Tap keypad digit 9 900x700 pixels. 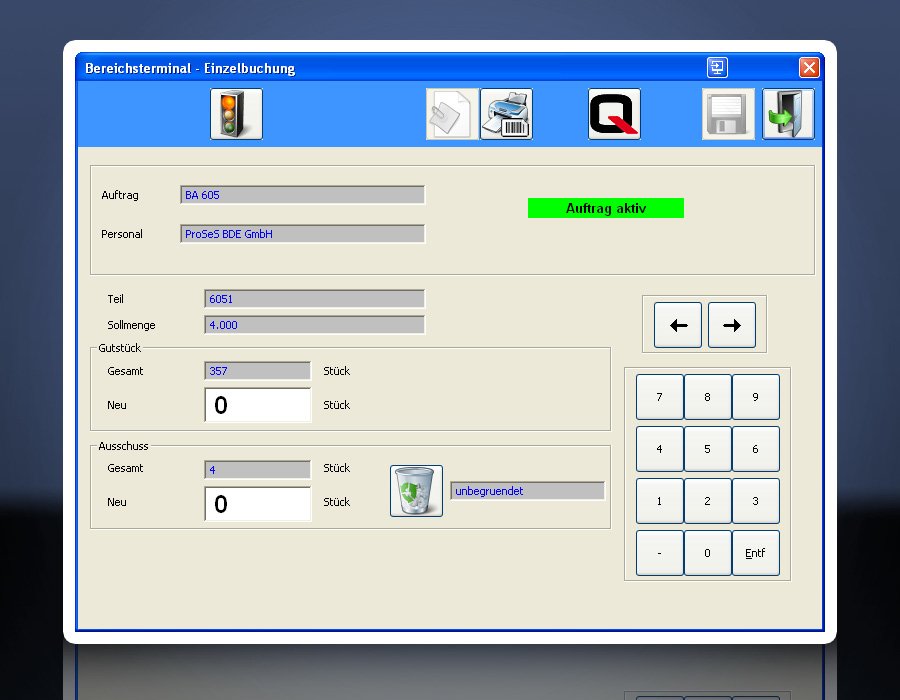[756, 397]
